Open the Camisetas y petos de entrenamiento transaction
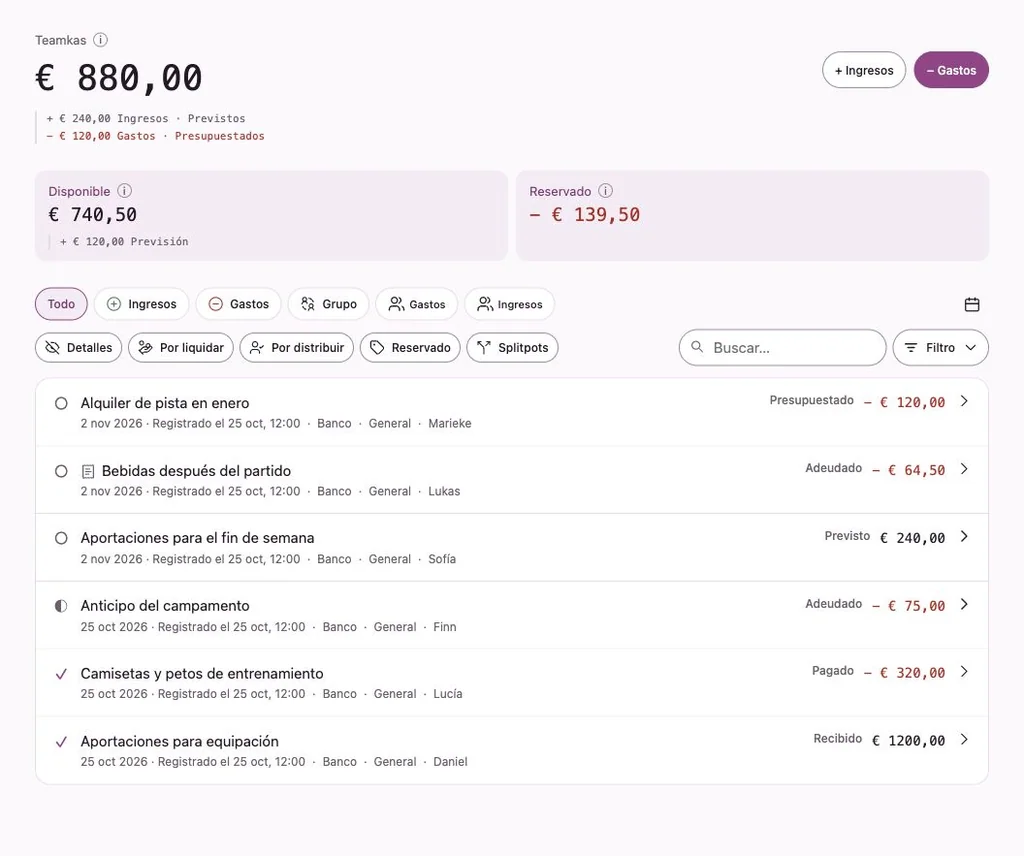The image size is (1024, 856). click(x=512, y=682)
